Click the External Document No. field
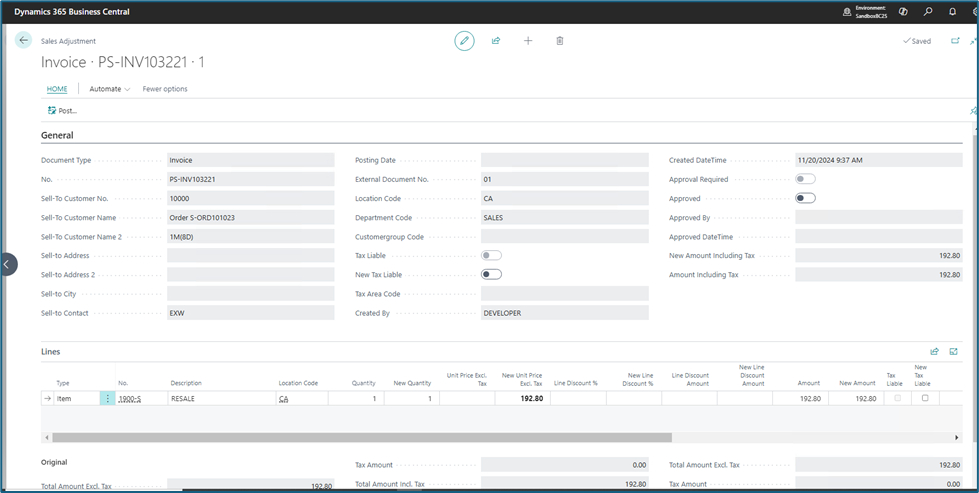The height and width of the screenshot is (493, 979). coord(565,179)
